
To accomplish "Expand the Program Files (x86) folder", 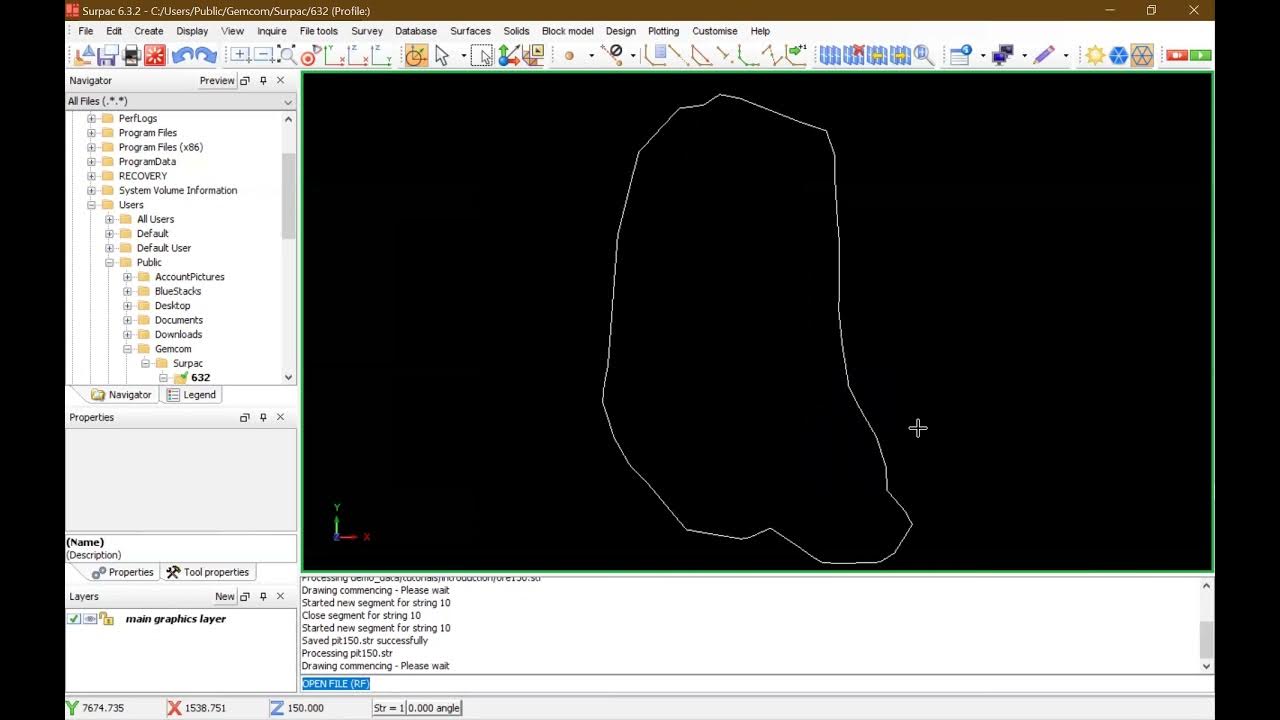I will (x=91, y=147).
